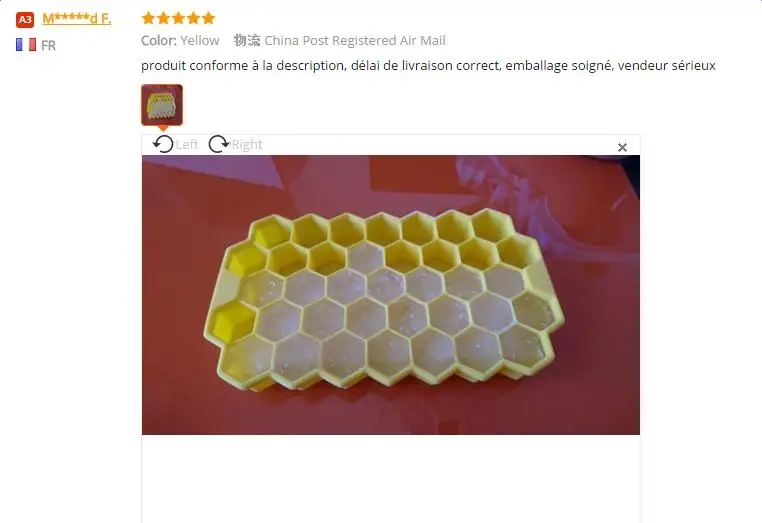Screen dimensions: 762x523
Task: Click the FR country code label
Action: [48, 45]
